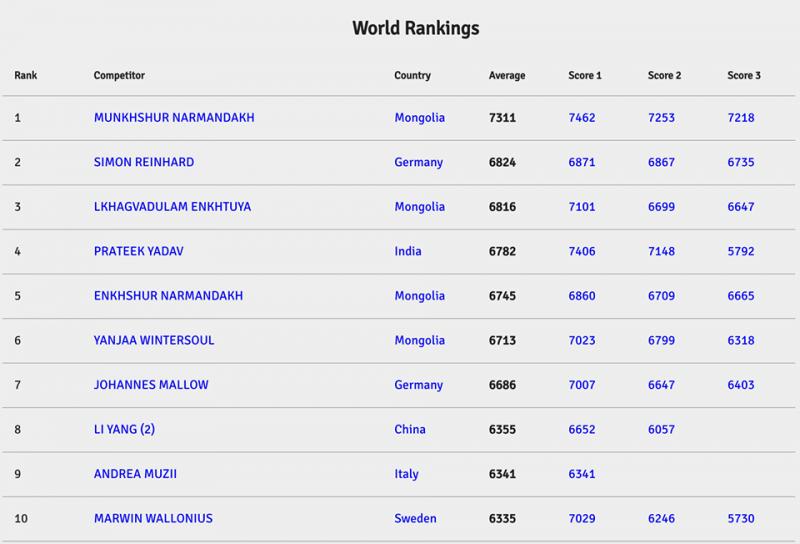The image size is (800, 544).
Task: Click the Score 2 column header
Action: coord(664,76)
